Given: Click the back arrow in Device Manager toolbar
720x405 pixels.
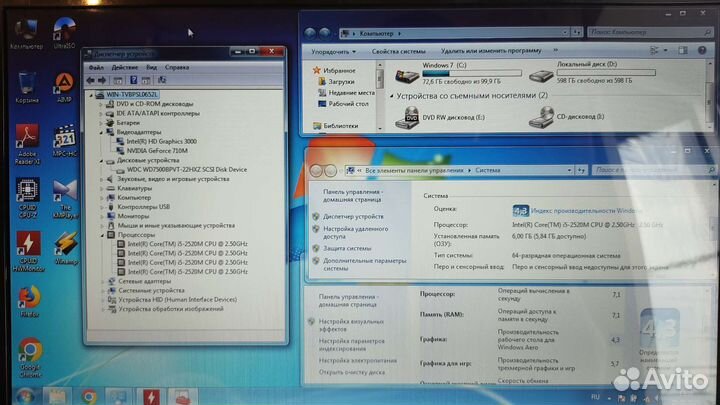Looking at the screenshot, I should point(90,80).
